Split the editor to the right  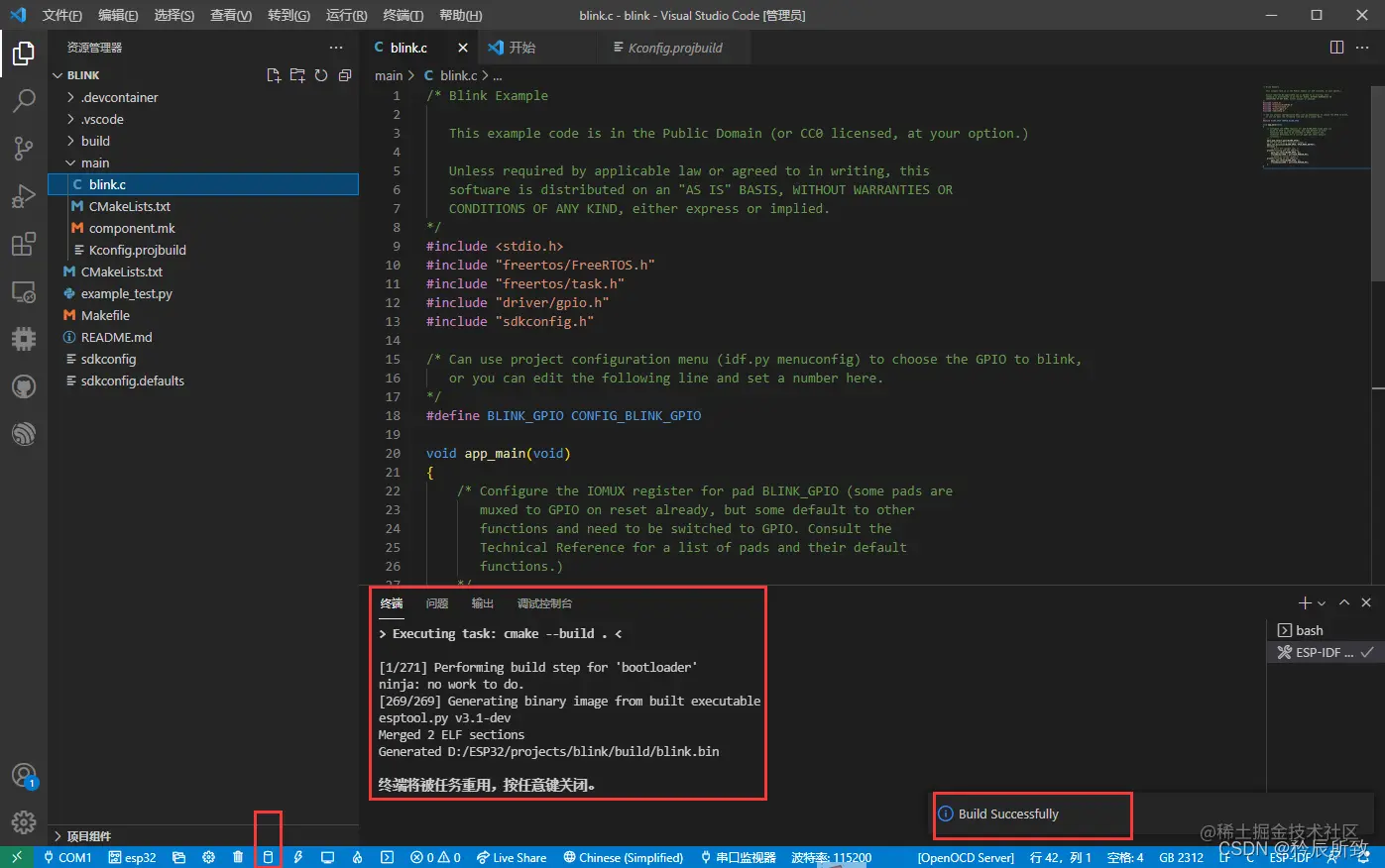click(1336, 48)
